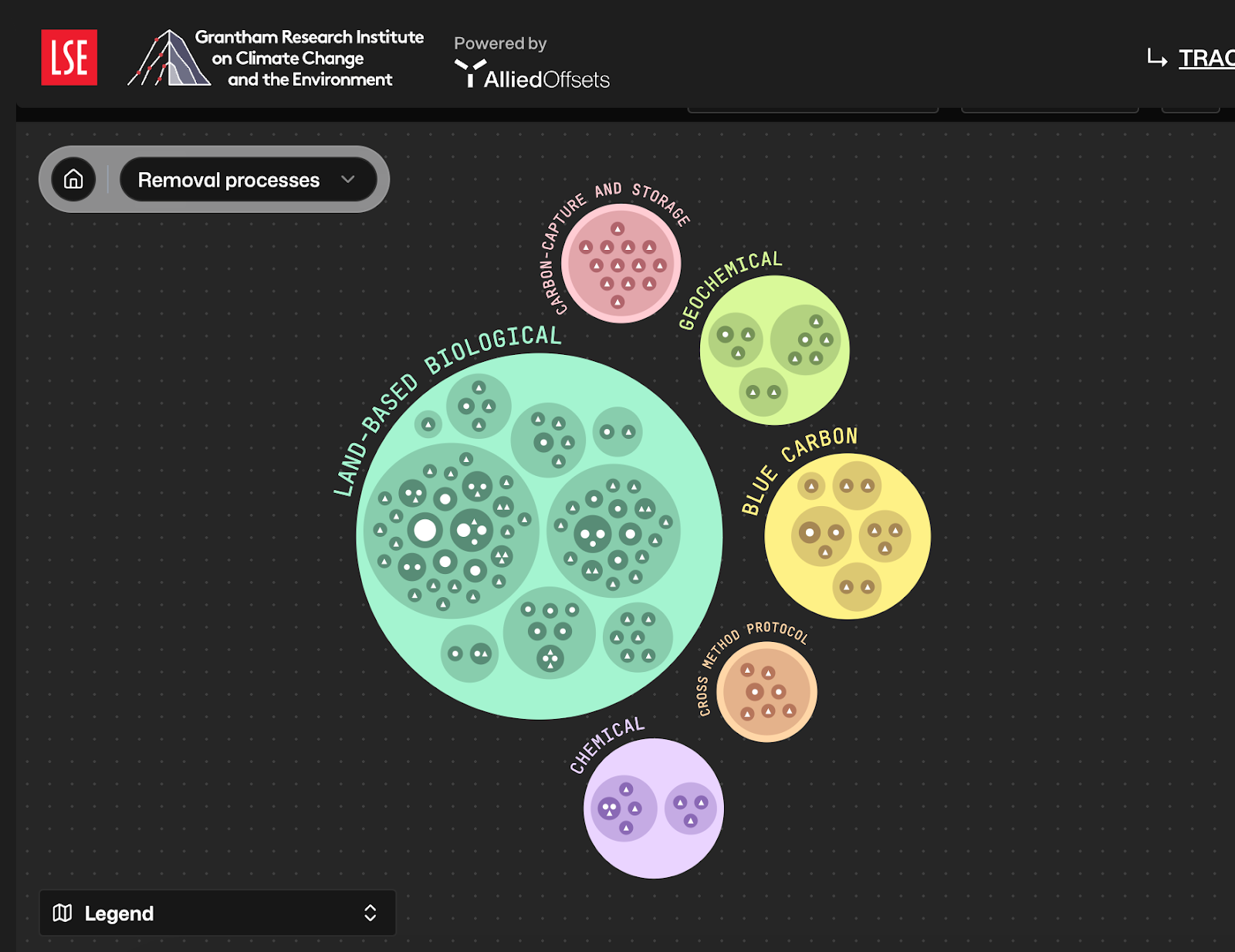The width and height of the screenshot is (1235, 952).
Task: Click the home icon button
Action: tap(73, 180)
